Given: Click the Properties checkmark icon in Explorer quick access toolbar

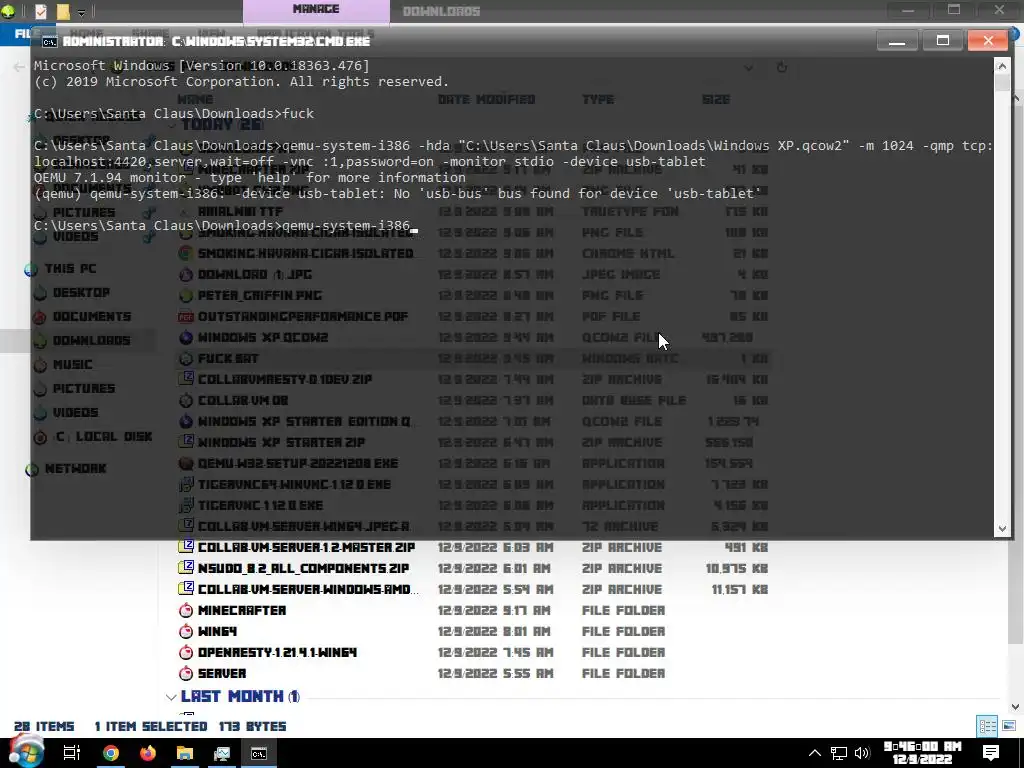Looking at the screenshot, I should [40, 11].
